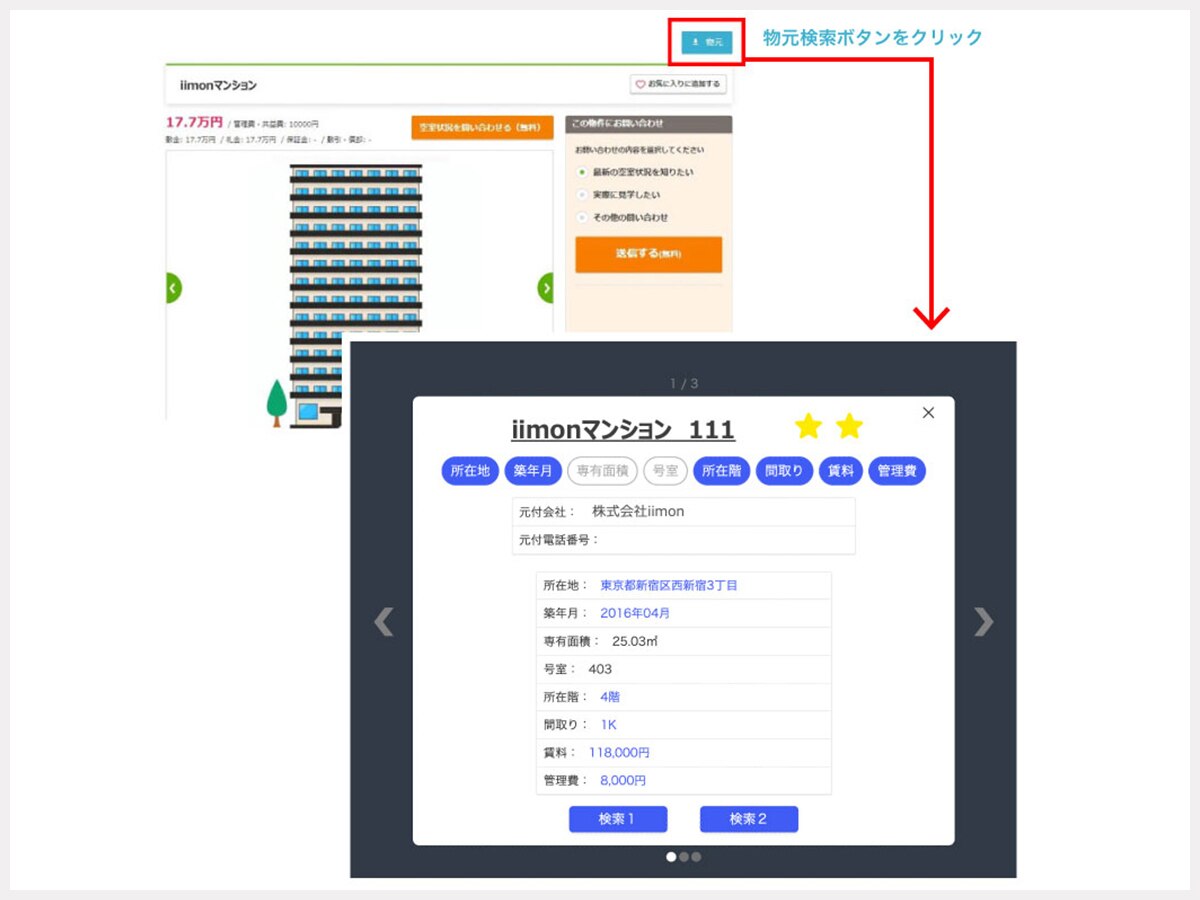
Task: Click the 17.7万円 price text
Action: (x=194, y=122)
